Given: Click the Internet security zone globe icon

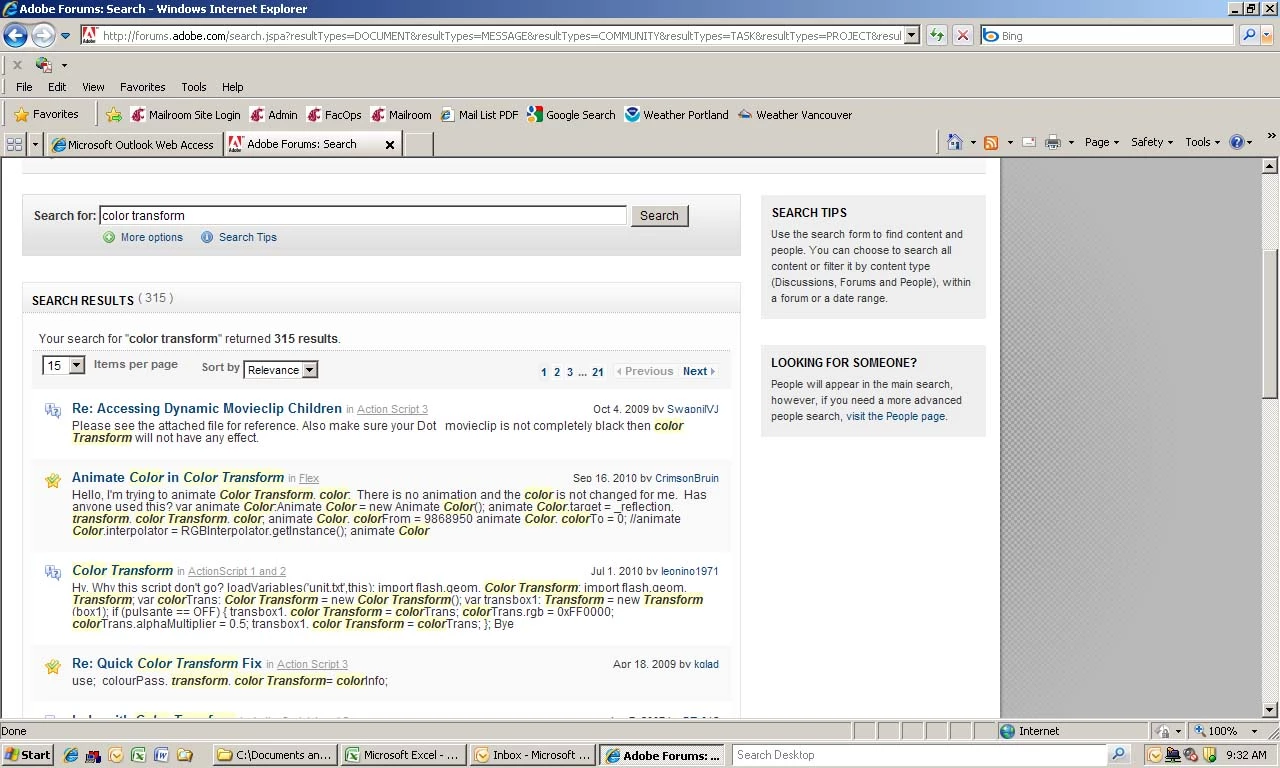Looking at the screenshot, I should (x=1008, y=731).
